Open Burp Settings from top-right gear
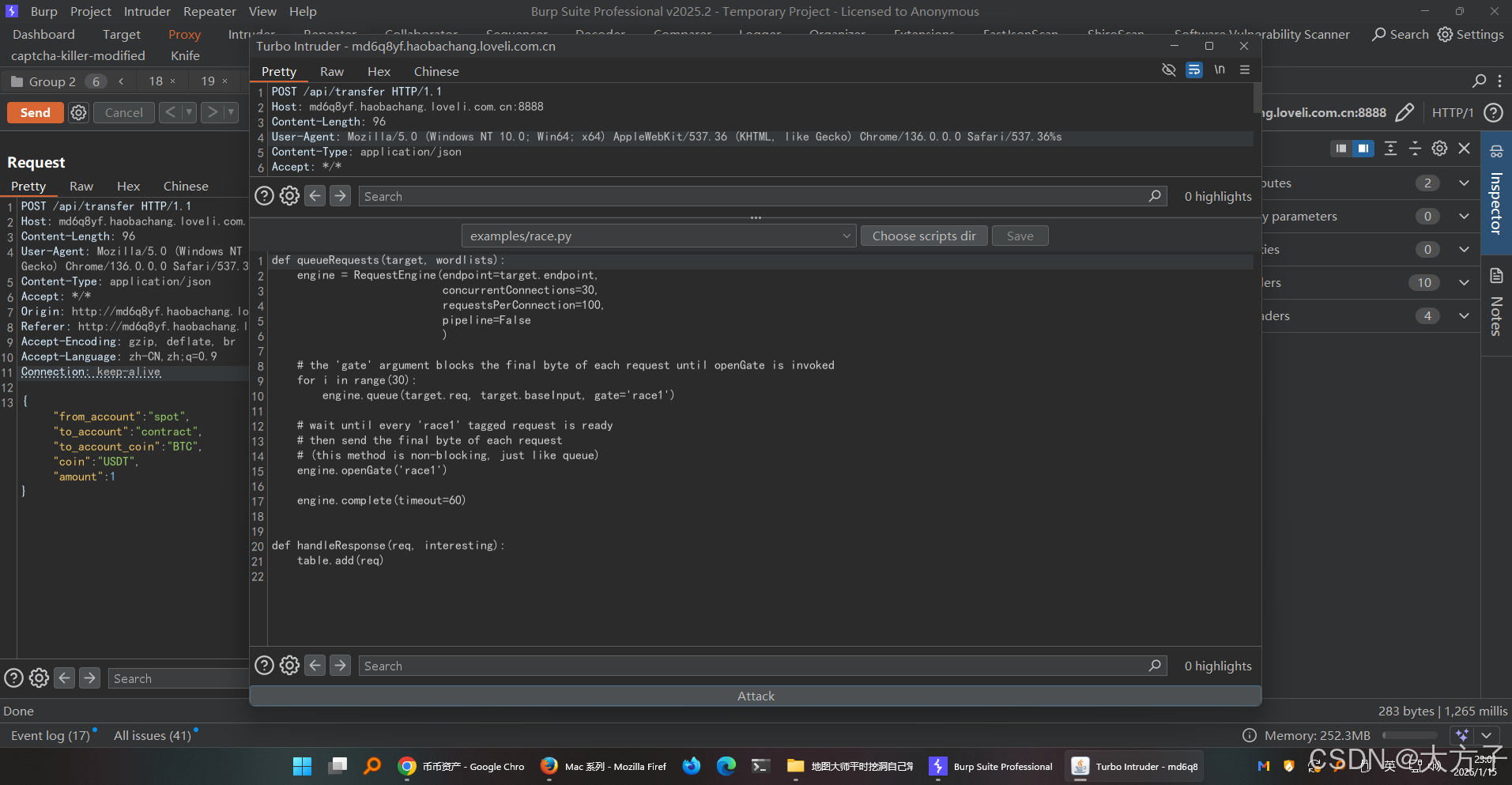The width and height of the screenshot is (1512, 785). (x=1470, y=34)
